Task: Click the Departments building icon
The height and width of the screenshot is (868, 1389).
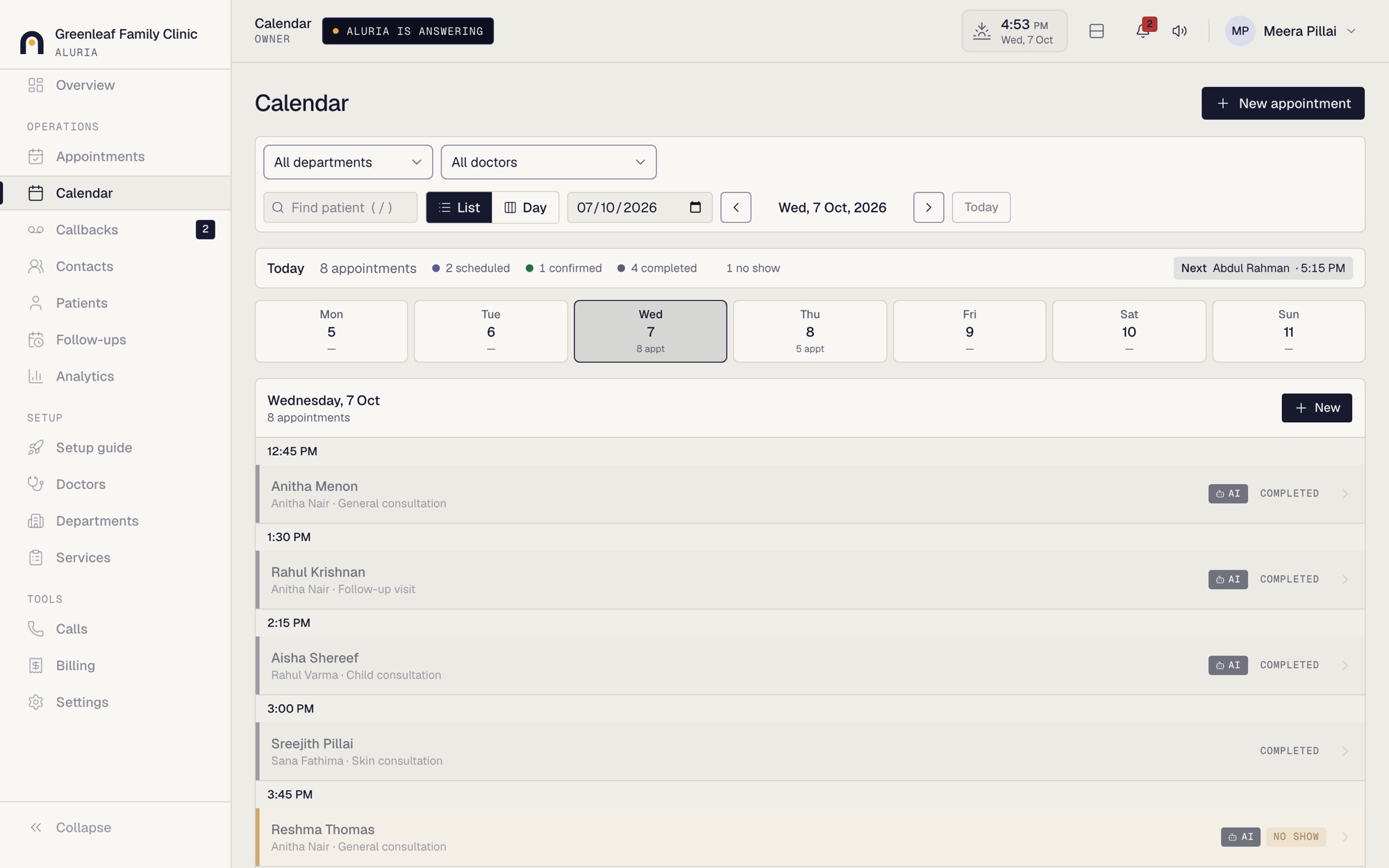Action: (x=35, y=521)
